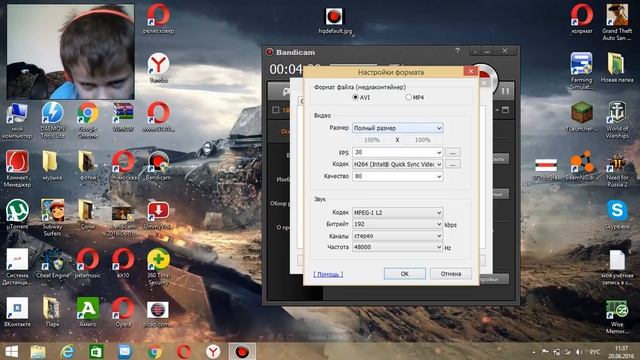This screenshot has width=640, height=360.
Task: Launch World of Warships from the desktop
Action: pyautogui.click(x=617, y=120)
